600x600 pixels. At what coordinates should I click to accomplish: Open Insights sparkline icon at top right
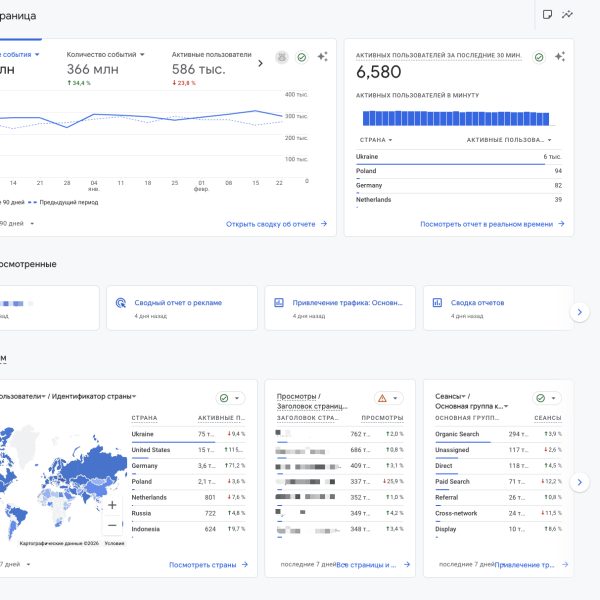568,15
